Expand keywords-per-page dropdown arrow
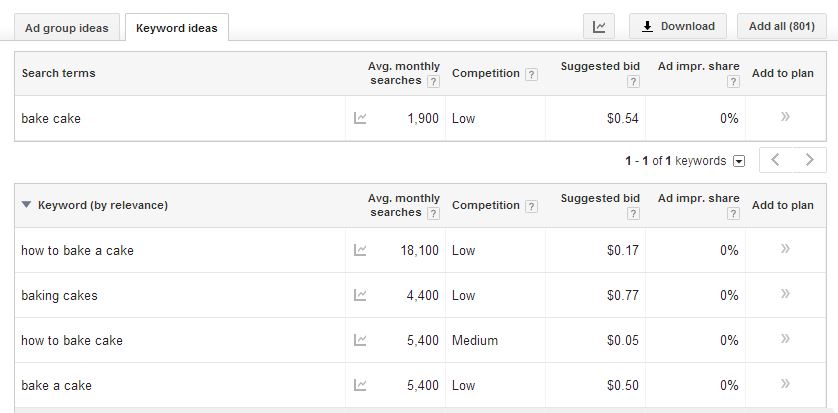This screenshot has height=413, width=838. point(739,161)
